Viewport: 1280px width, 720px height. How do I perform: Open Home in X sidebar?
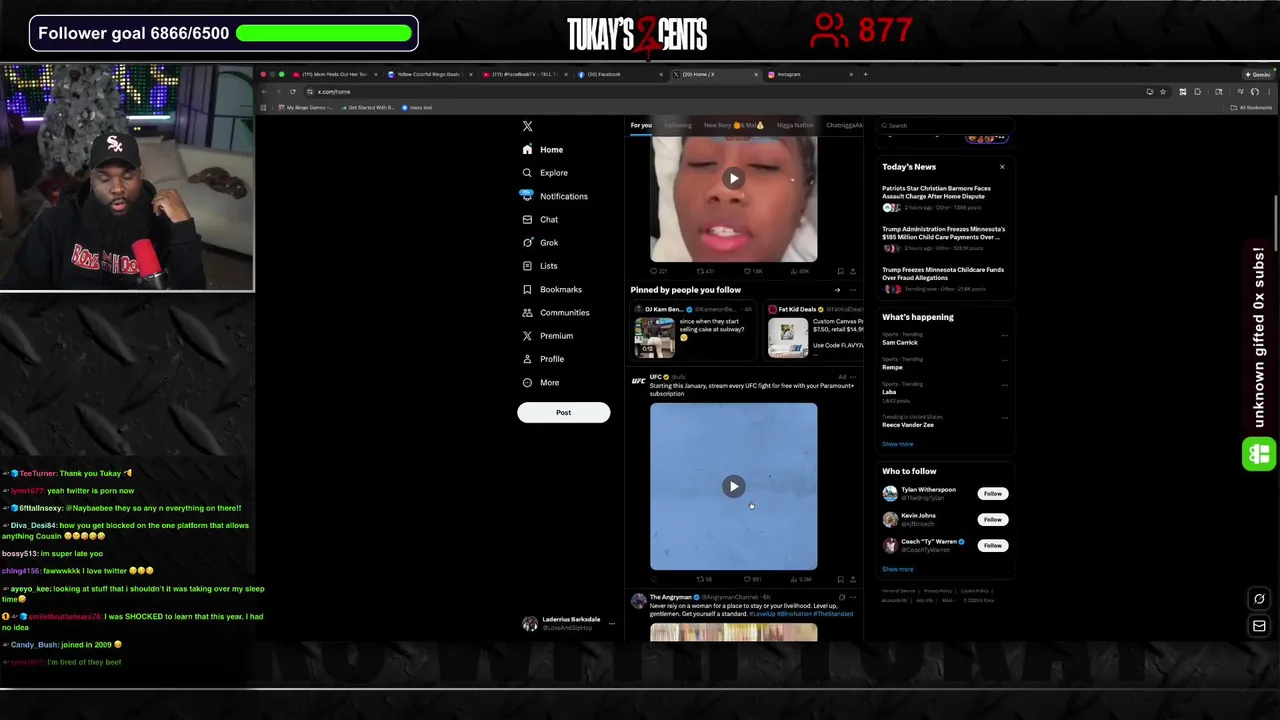(543, 149)
